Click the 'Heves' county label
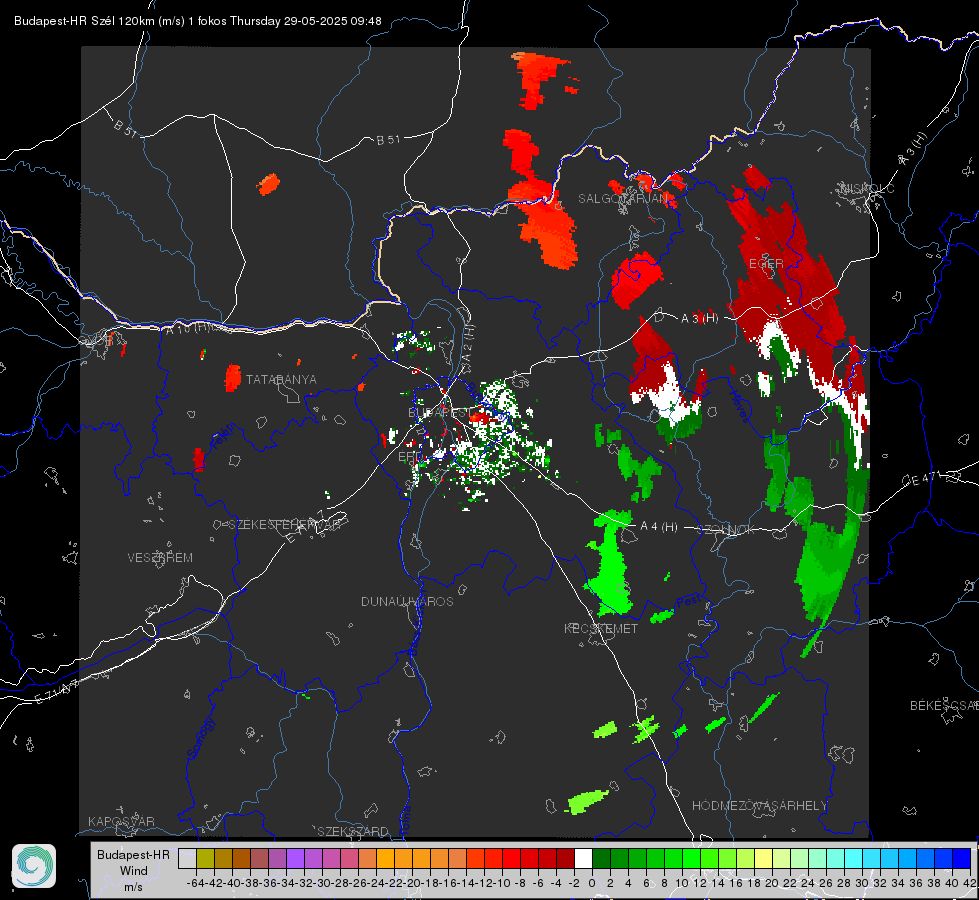Image resolution: width=979 pixels, height=900 pixels. [740, 405]
